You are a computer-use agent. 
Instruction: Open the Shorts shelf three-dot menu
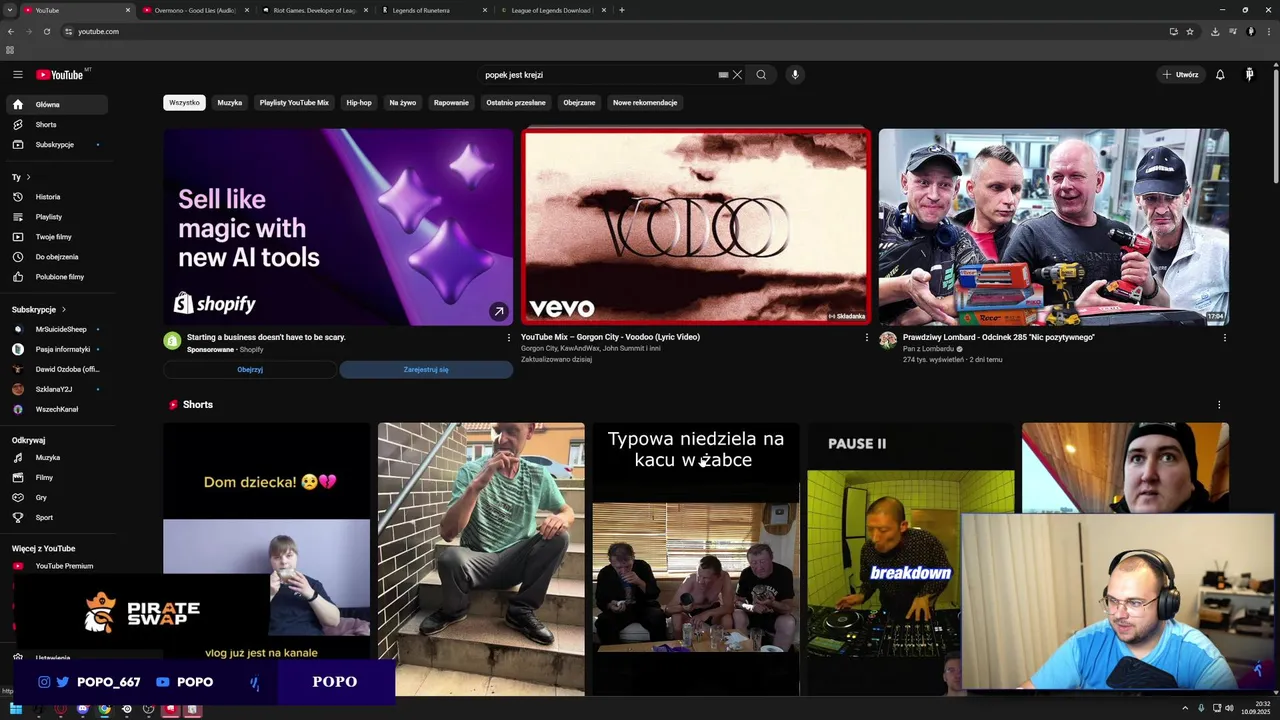[x=1219, y=405]
